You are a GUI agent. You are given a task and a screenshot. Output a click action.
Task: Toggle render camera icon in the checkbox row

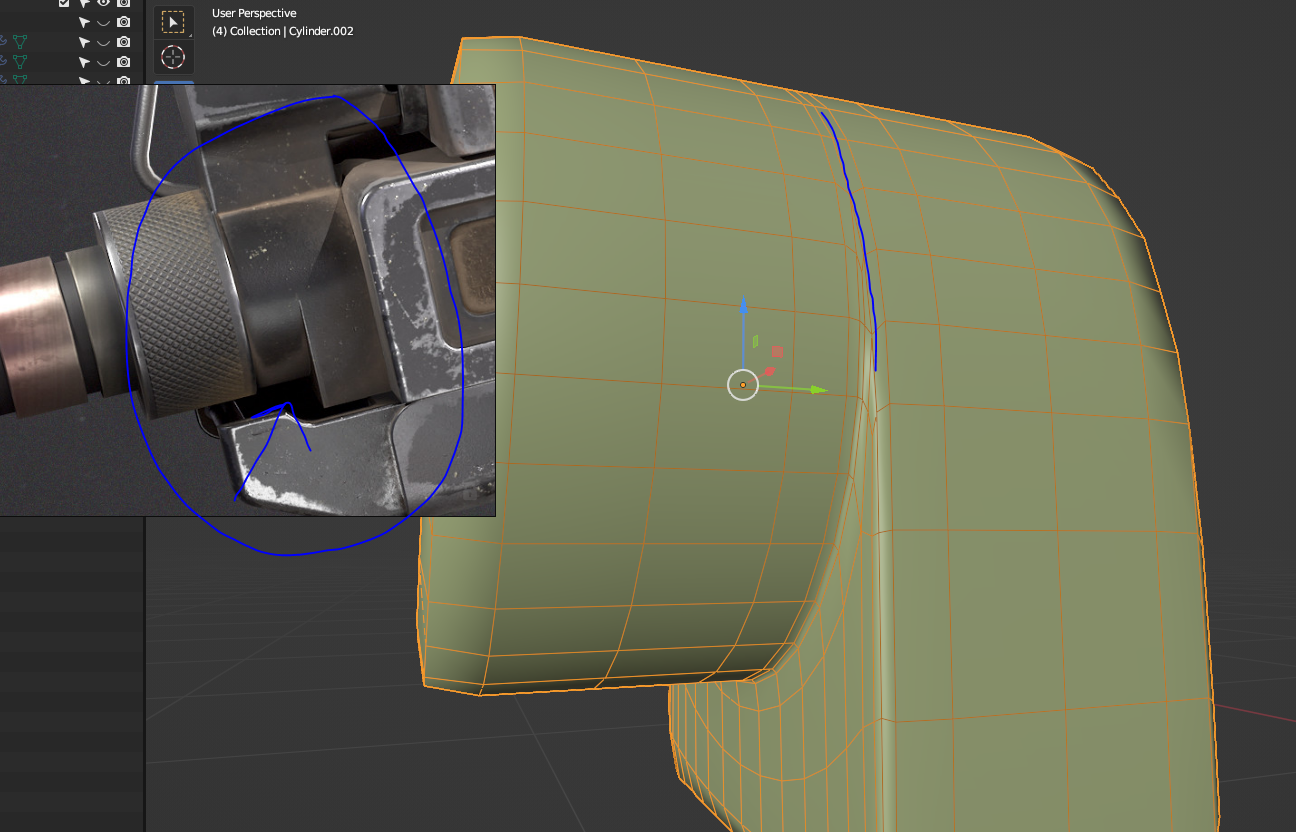point(123,3)
